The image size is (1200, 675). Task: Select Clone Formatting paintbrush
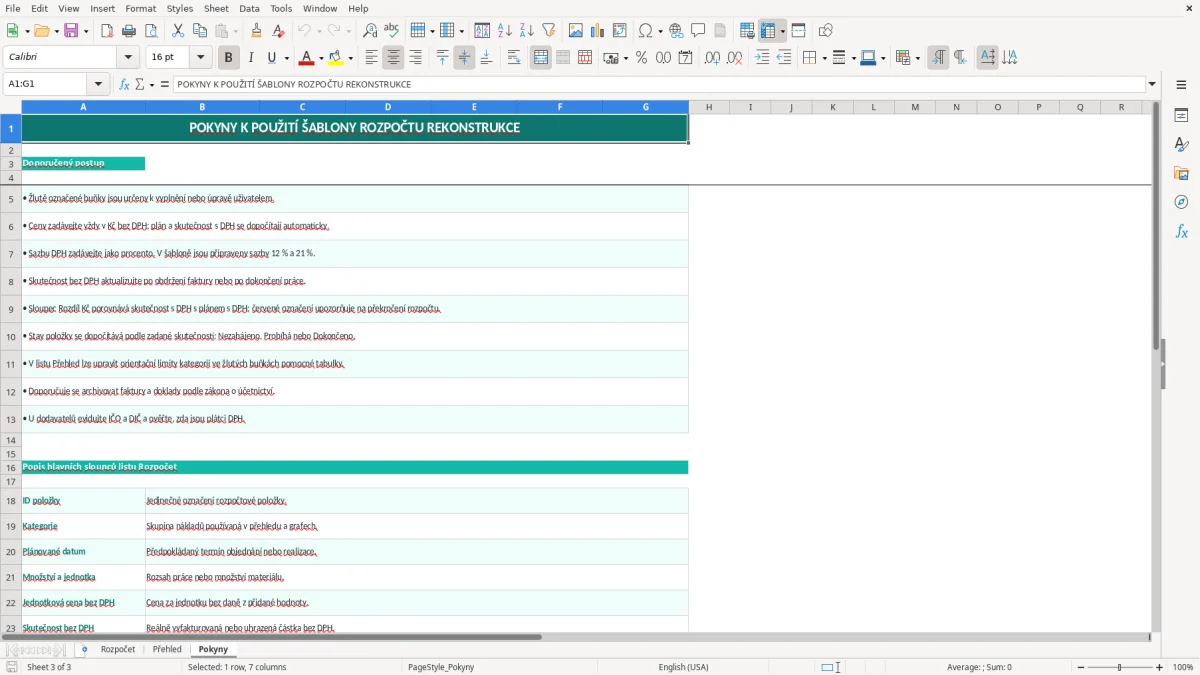(x=257, y=31)
